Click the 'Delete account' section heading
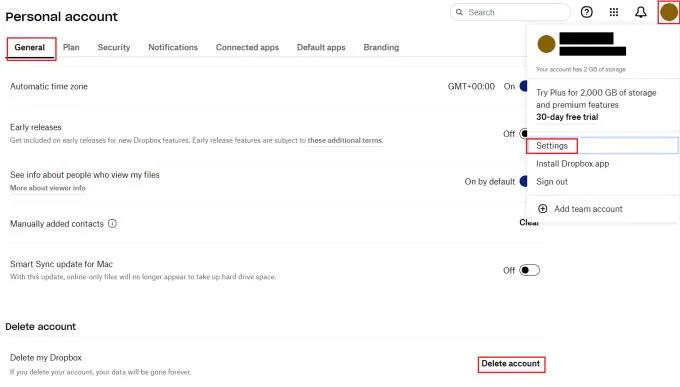Image resolution: width=680 pixels, height=387 pixels. click(x=40, y=326)
